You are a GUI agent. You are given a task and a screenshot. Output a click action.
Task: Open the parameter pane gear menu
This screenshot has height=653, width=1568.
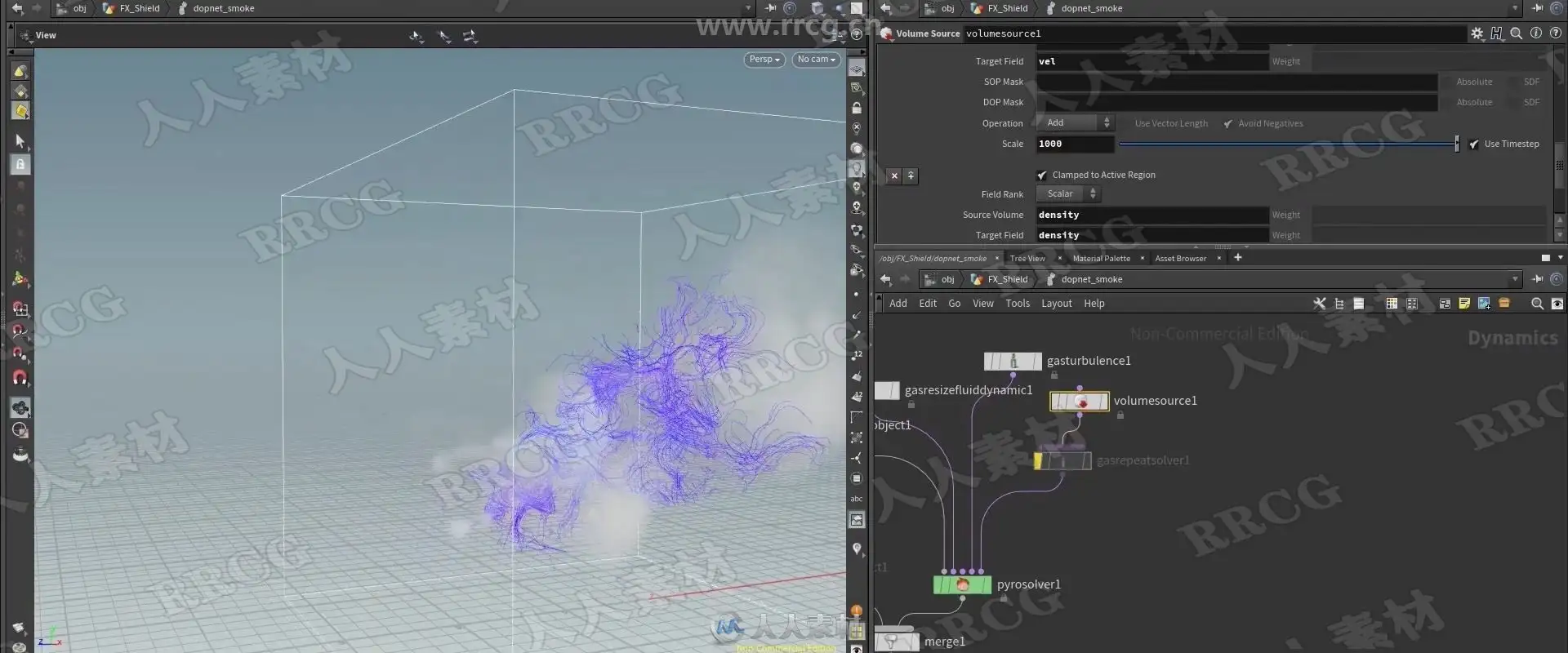click(1477, 33)
